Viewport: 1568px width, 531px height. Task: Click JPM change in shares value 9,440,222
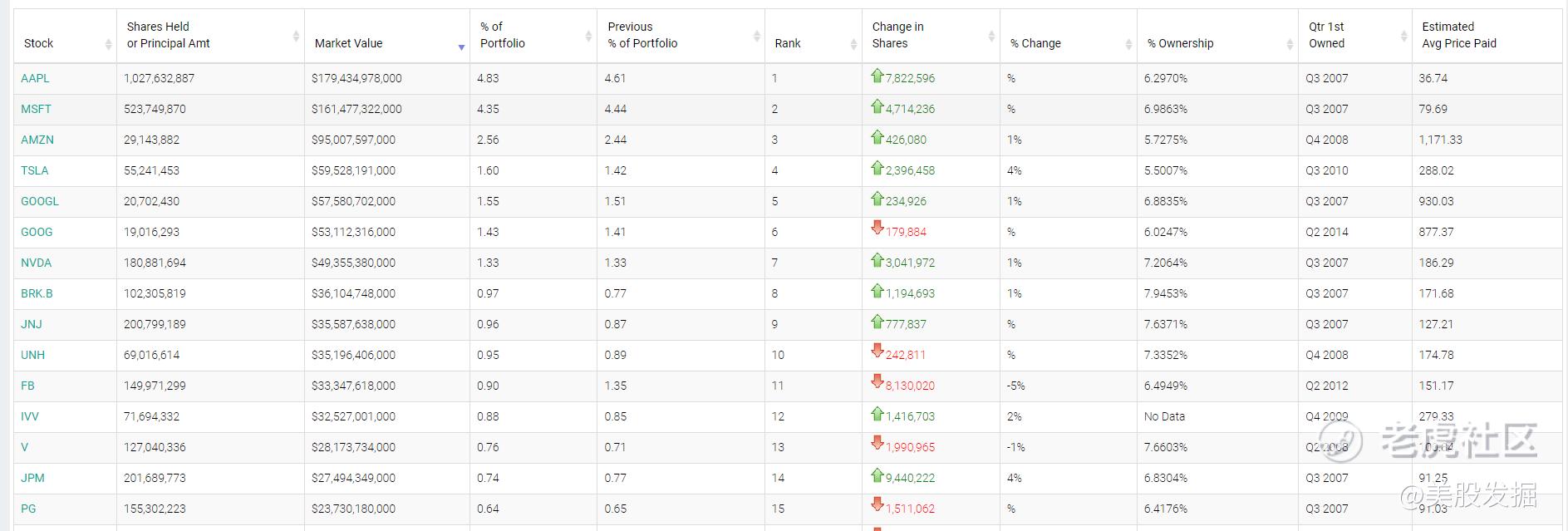click(x=911, y=478)
